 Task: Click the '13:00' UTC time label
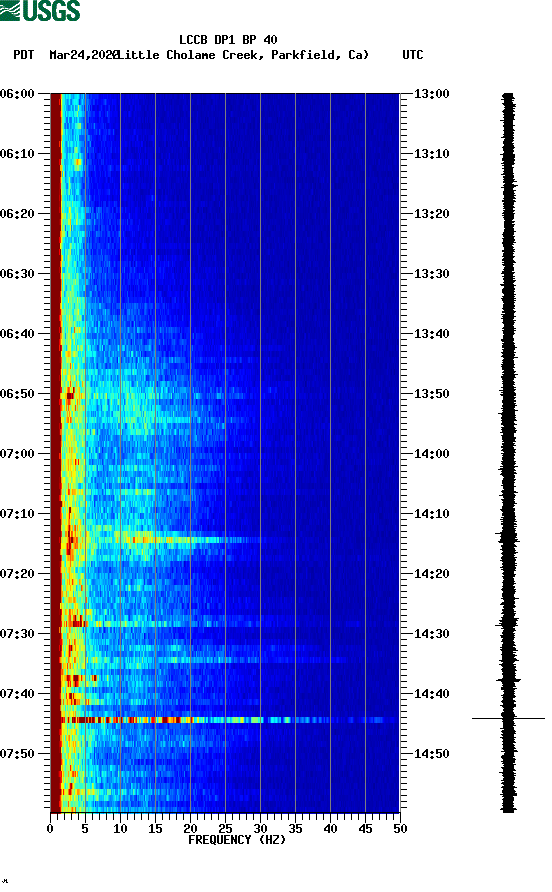click(431, 94)
